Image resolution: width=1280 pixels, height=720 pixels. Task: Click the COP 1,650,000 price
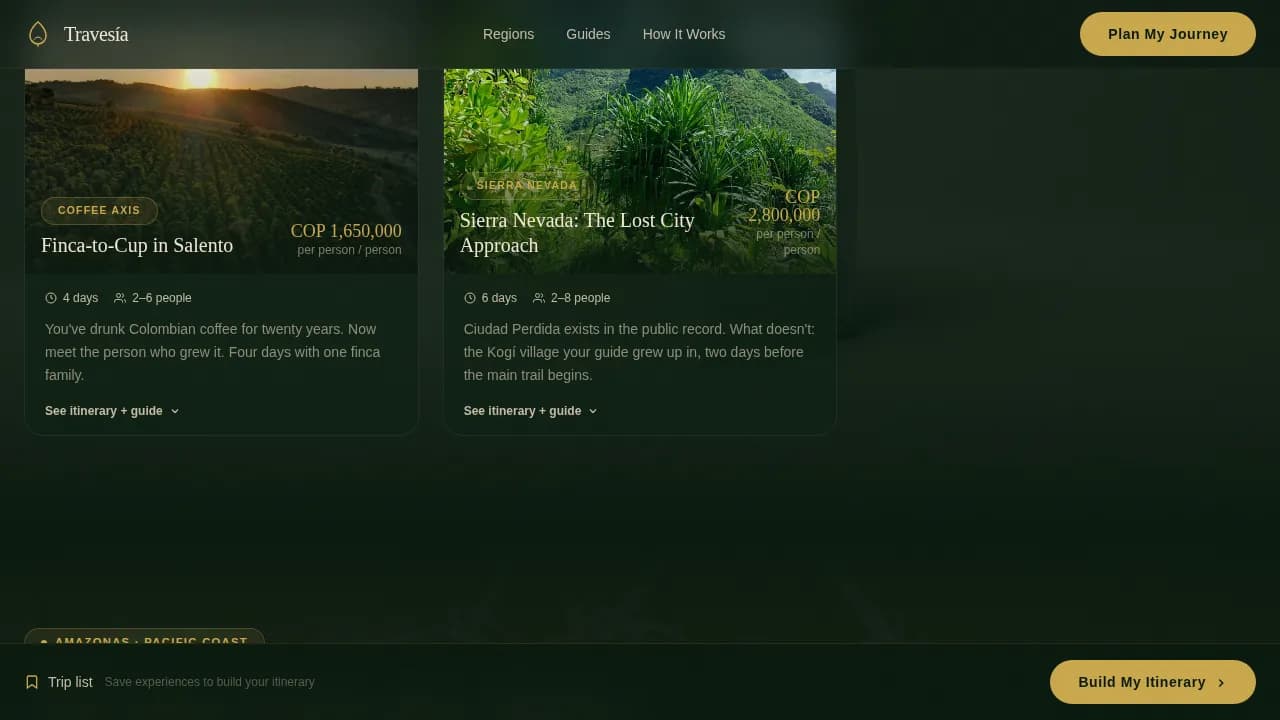click(x=346, y=231)
